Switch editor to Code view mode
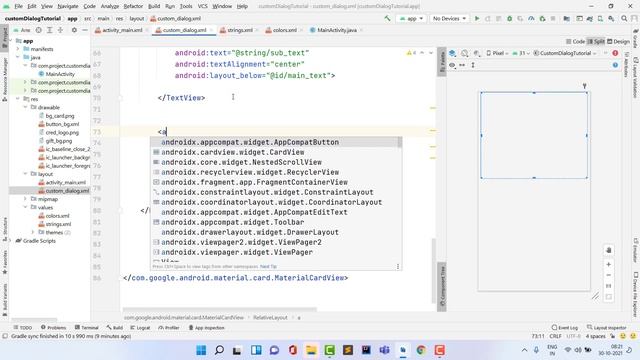 (576, 42)
